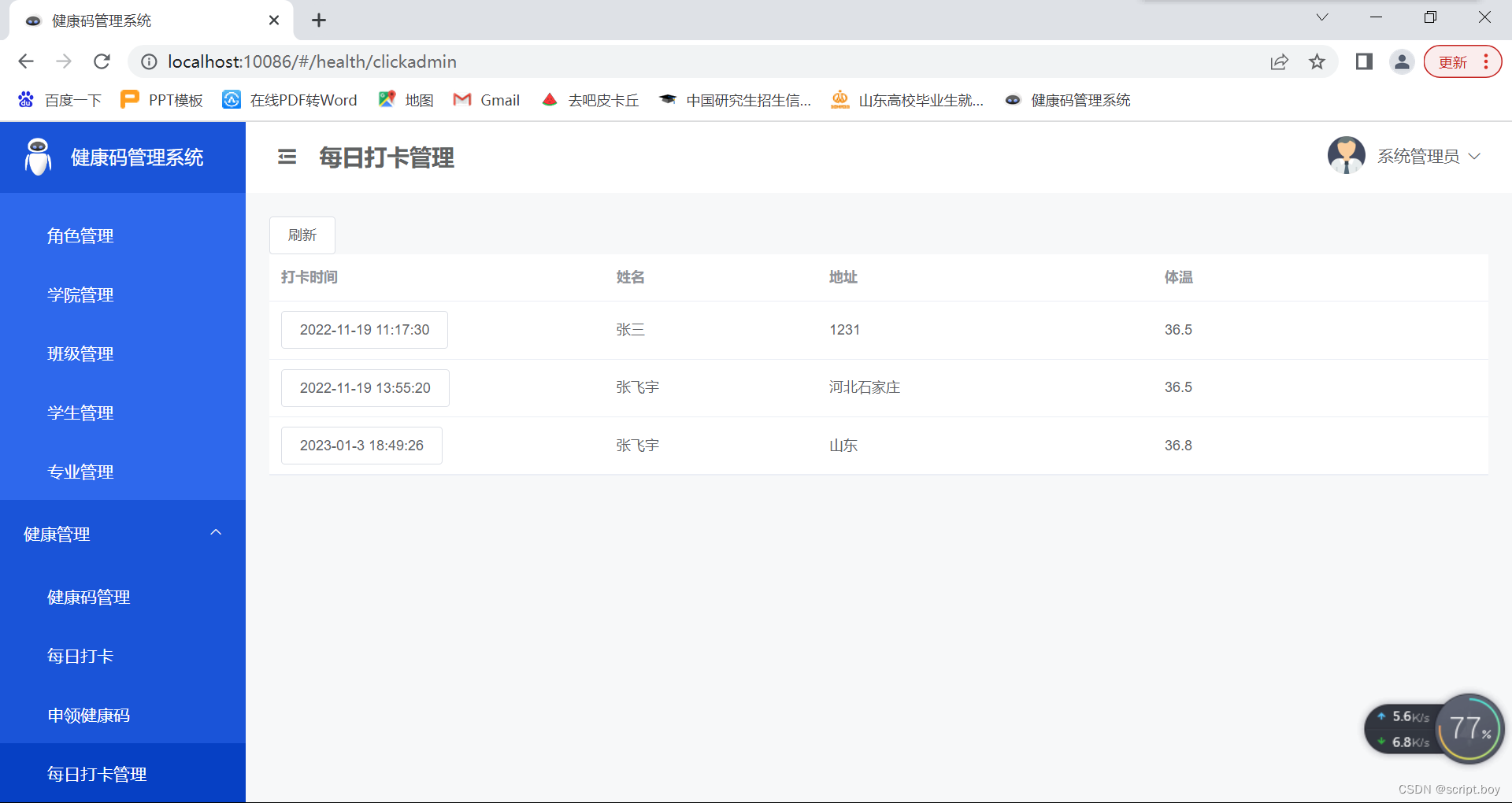The height and width of the screenshot is (803, 1512).
Task: Click the 打卡时间 column header
Action: point(309,277)
